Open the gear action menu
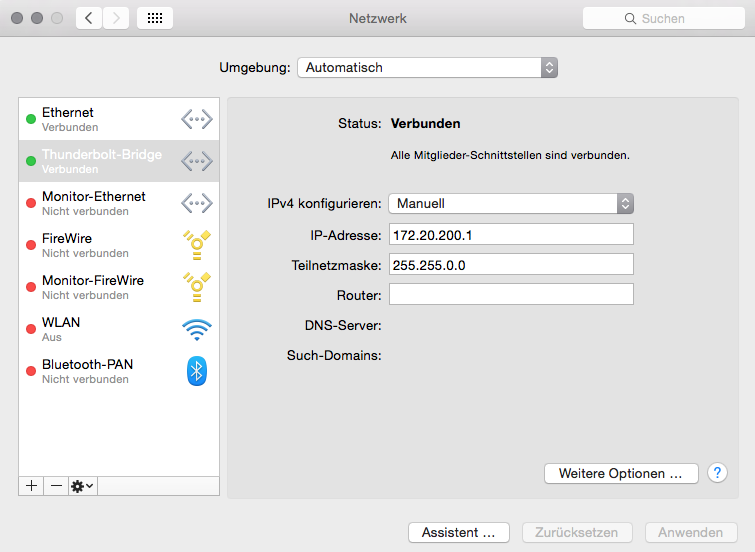Image resolution: width=755 pixels, height=552 pixels. [x=82, y=485]
